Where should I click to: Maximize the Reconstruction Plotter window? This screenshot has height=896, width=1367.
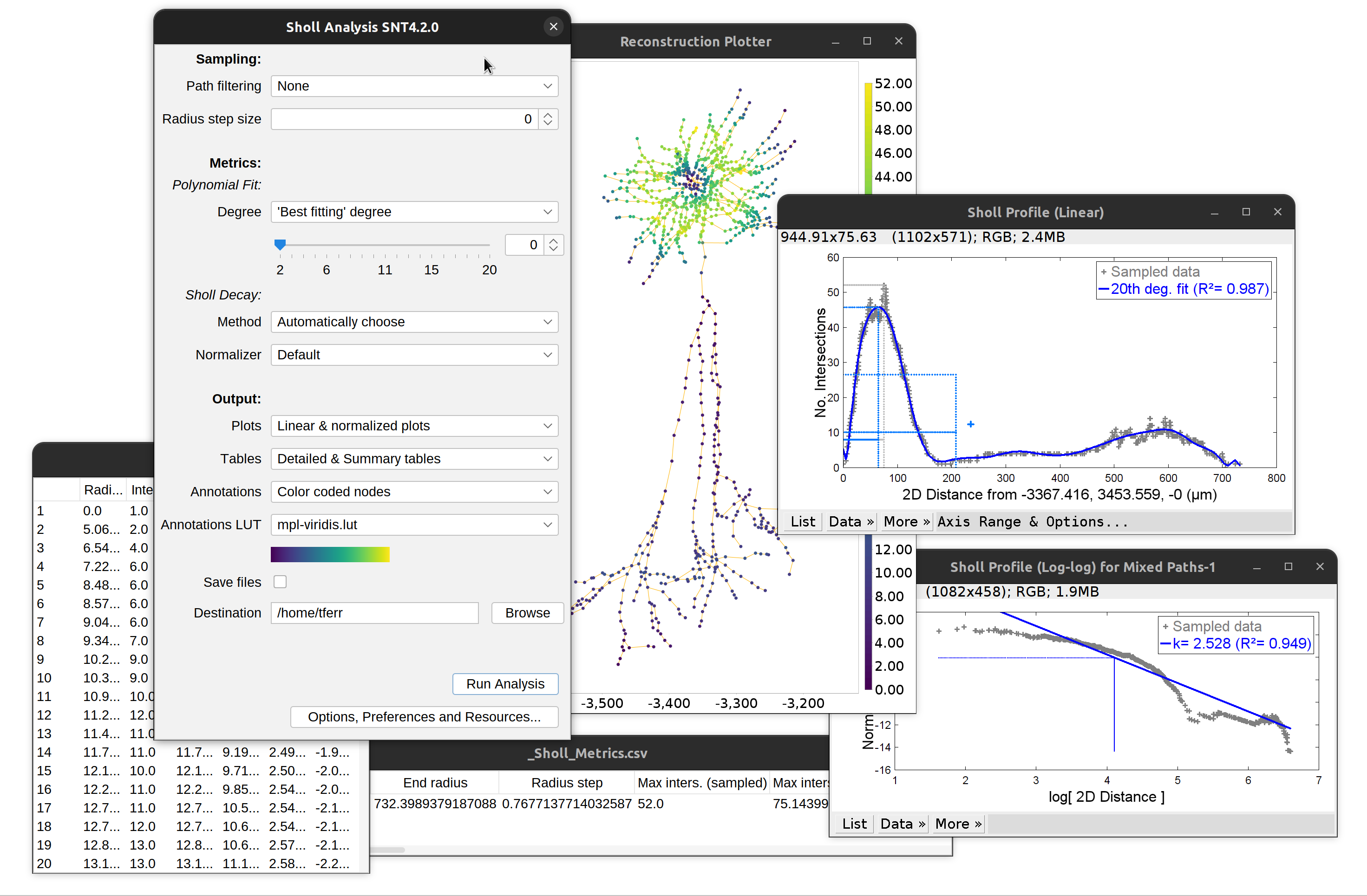tap(867, 41)
